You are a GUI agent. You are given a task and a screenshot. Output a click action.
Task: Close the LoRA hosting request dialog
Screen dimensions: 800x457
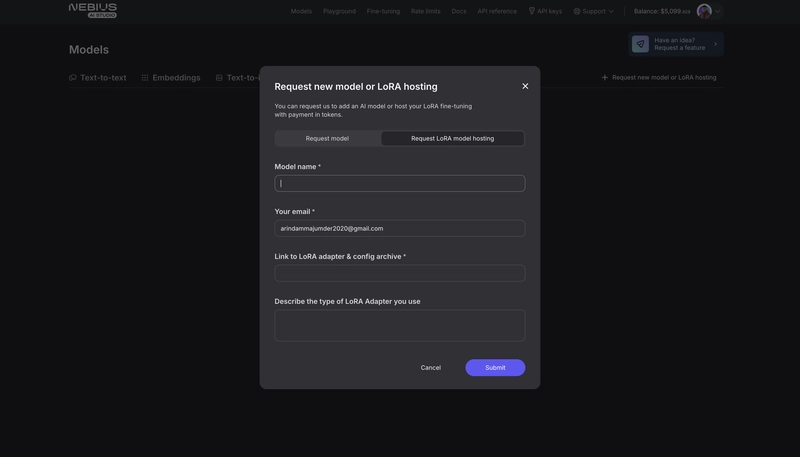[525, 86]
